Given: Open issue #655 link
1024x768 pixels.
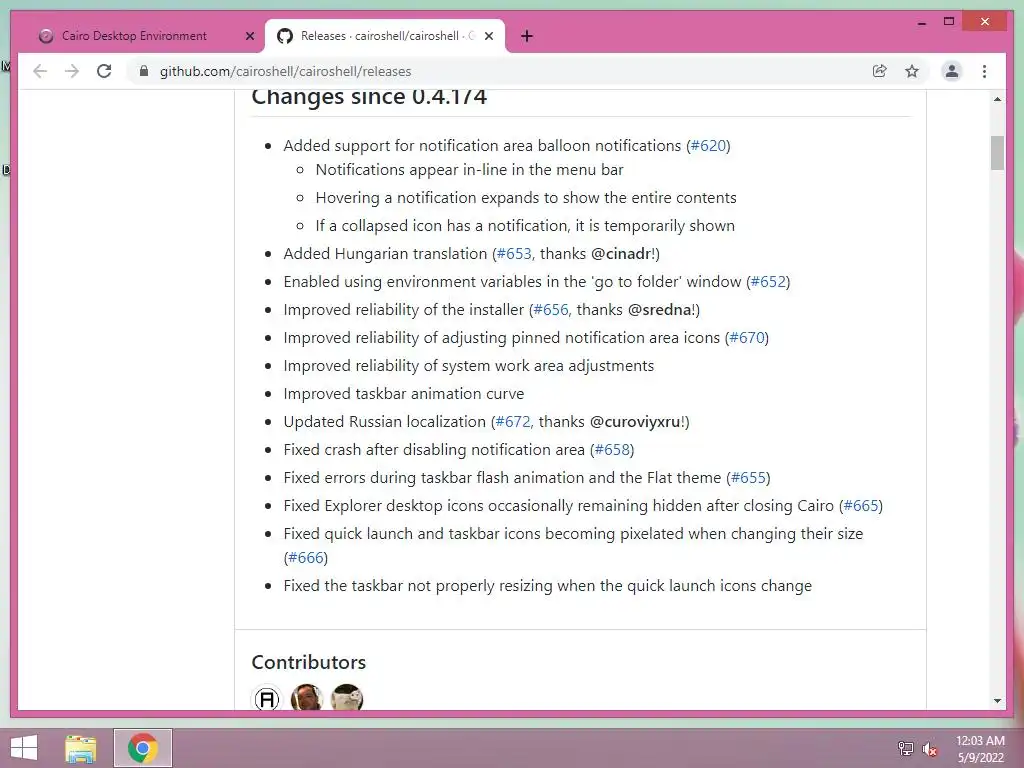Looking at the screenshot, I should 748,478.
